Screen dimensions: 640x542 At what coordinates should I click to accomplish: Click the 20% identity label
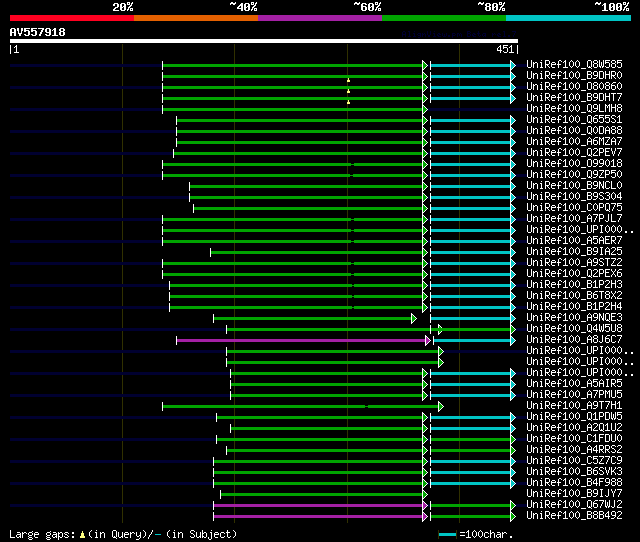123,7
